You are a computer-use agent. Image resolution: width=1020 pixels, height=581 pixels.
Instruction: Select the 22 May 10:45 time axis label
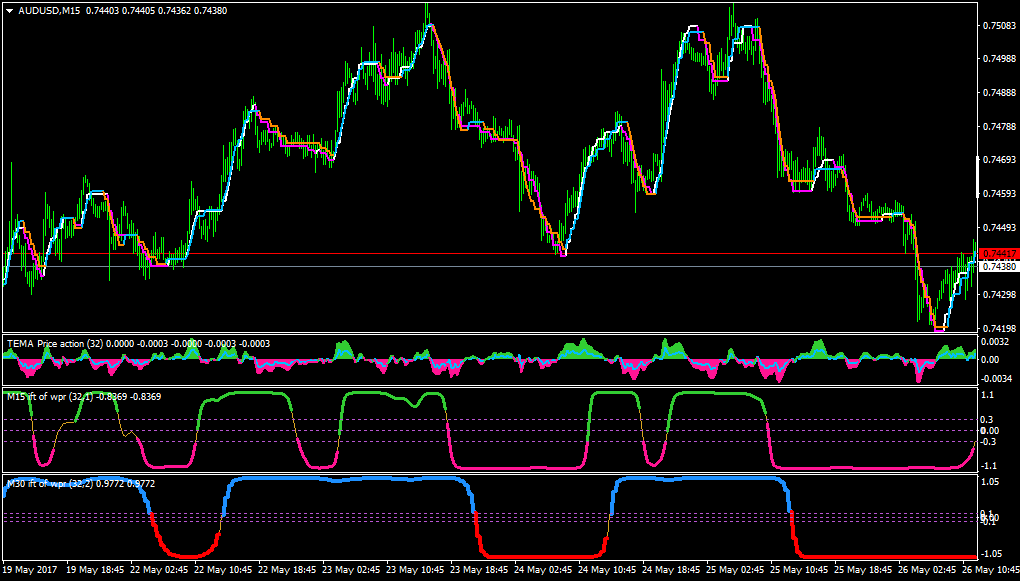[222, 569]
